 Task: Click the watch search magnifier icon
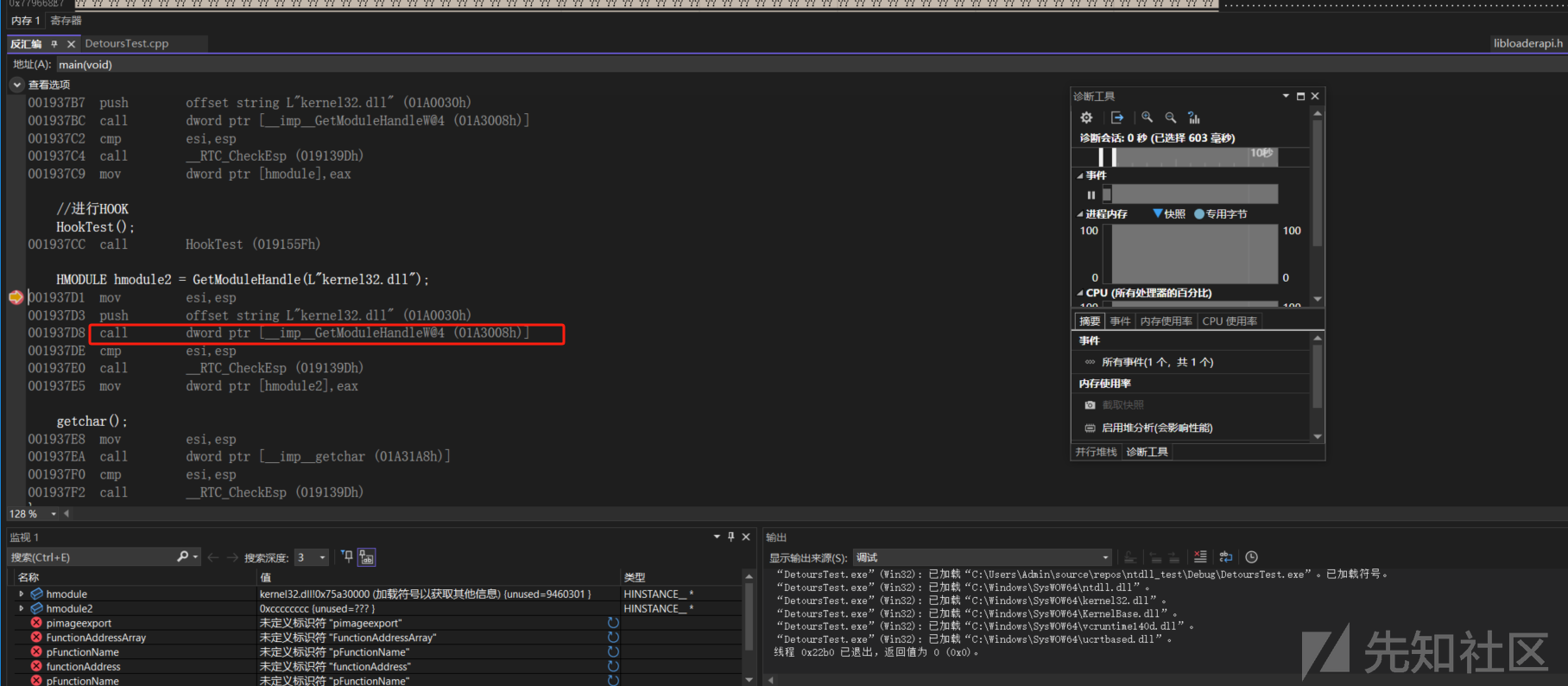[x=182, y=556]
